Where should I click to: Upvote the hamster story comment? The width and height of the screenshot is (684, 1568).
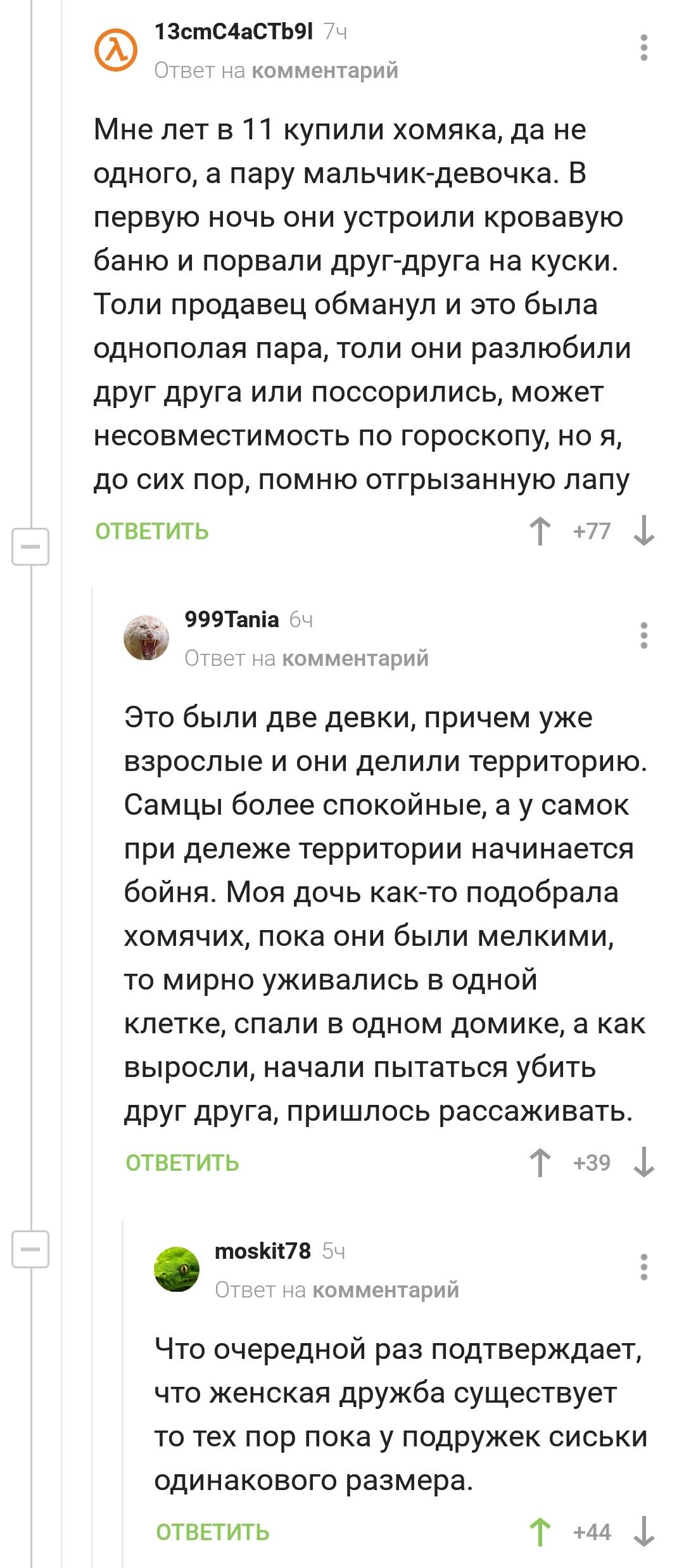[x=539, y=532]
